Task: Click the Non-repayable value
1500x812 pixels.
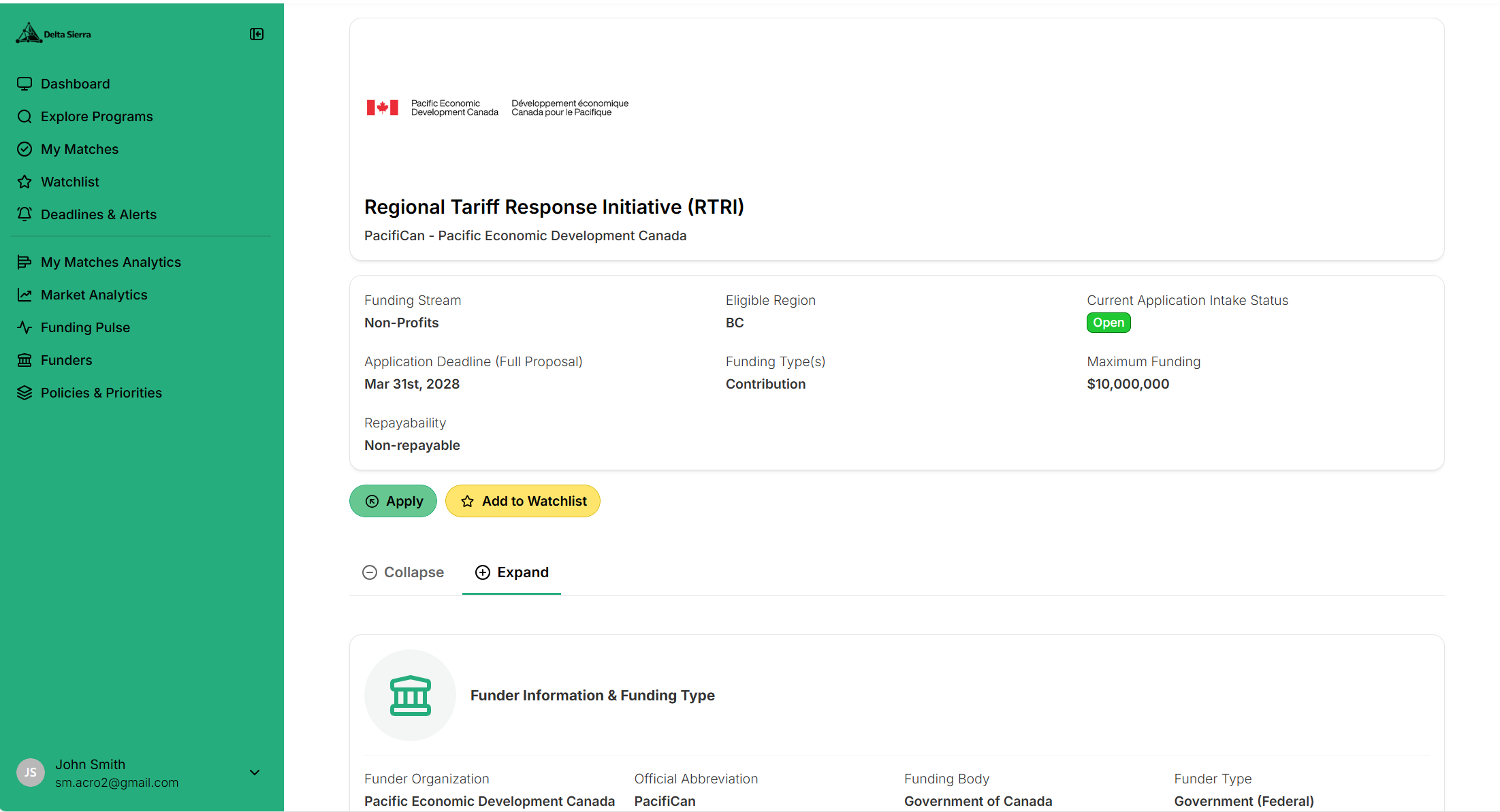Action: pyautogui.click(x=412, y=445)
